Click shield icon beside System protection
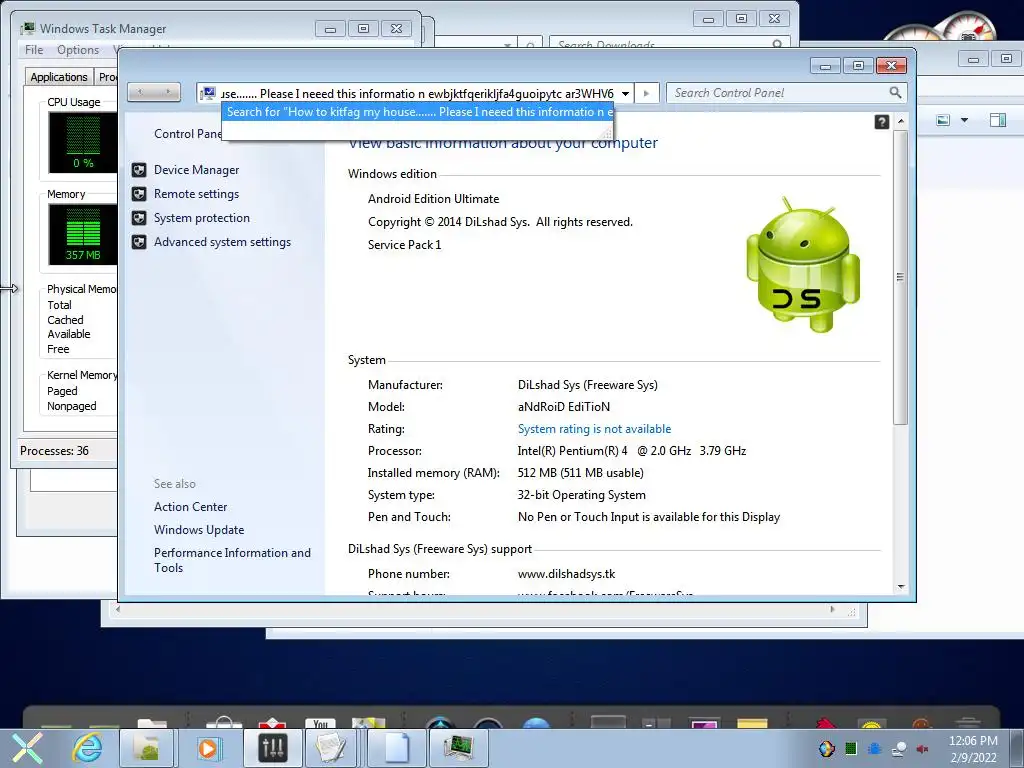The height and width of the screenshot is (768, 1024). pyautogui.click(x=139, y=218)
